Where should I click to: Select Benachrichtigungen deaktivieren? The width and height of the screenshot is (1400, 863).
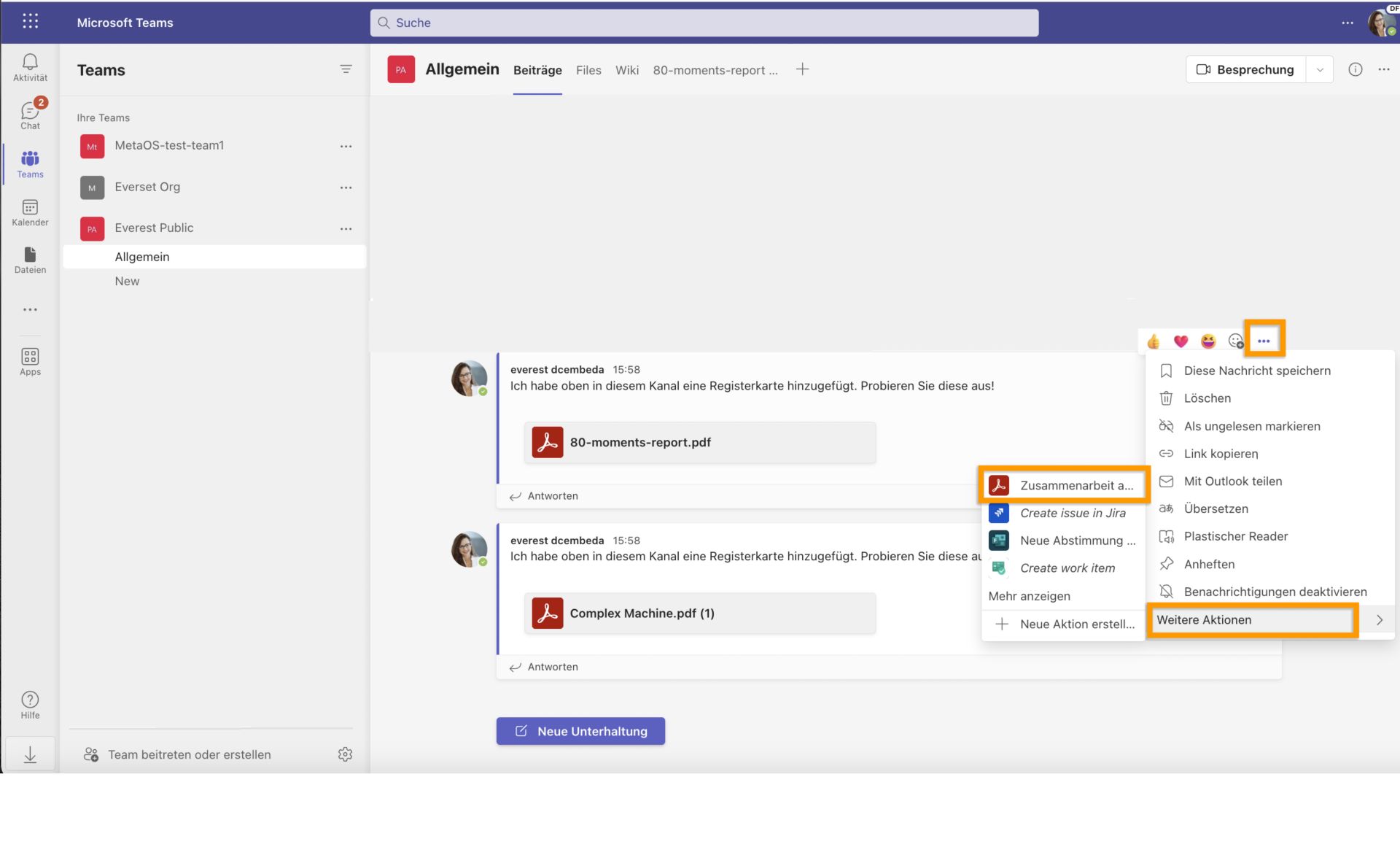point(1269,592)
